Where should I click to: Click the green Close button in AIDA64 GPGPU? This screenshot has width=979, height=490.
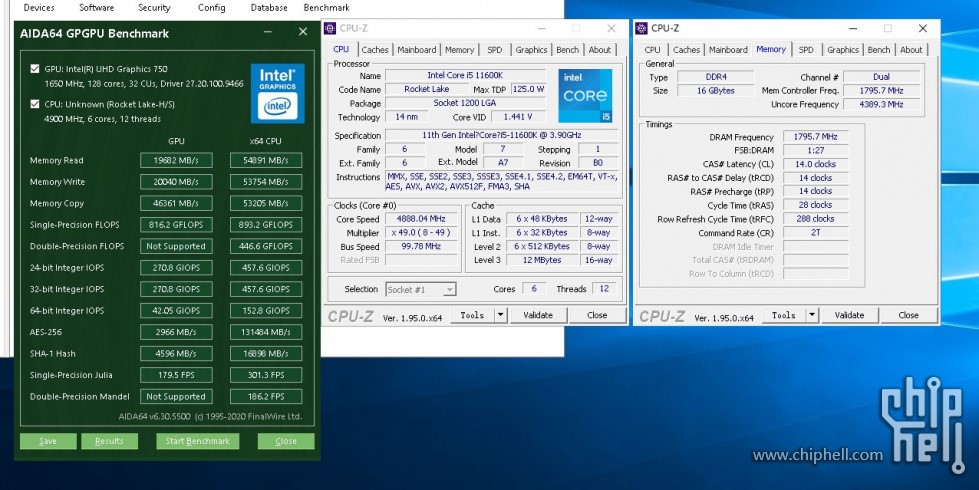pyautogui.click(x=286, y=441)
